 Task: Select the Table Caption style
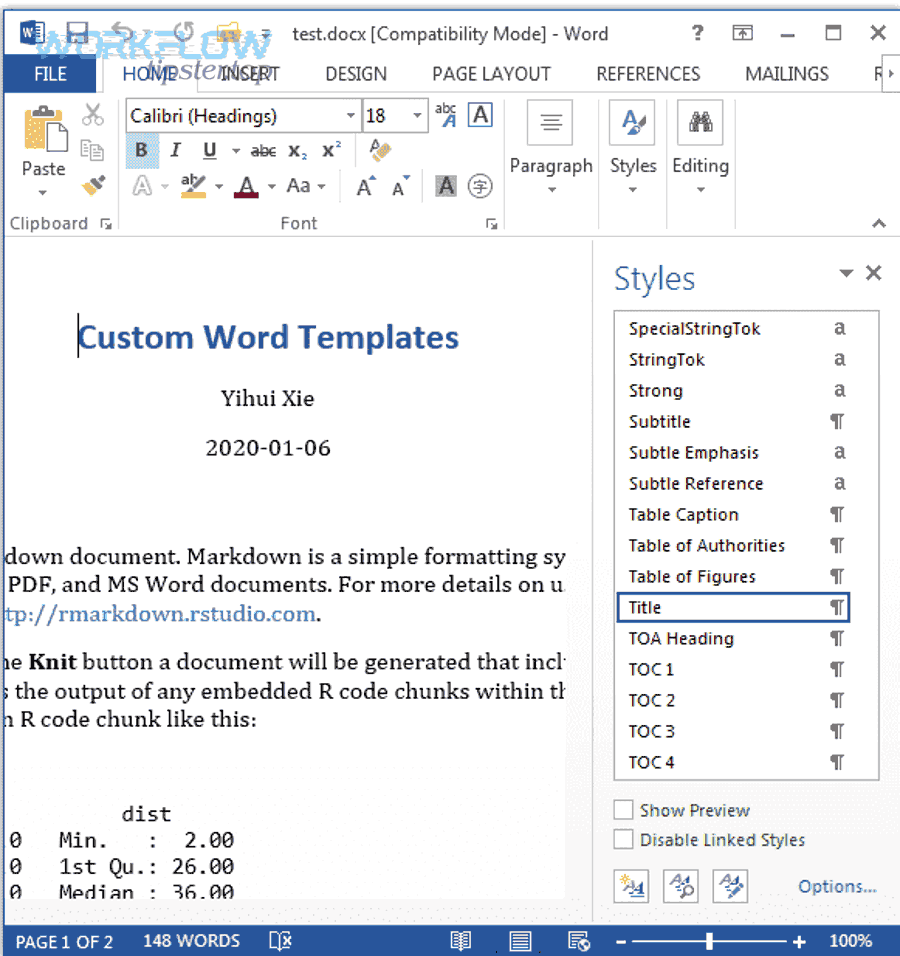(x=733, y=515)
